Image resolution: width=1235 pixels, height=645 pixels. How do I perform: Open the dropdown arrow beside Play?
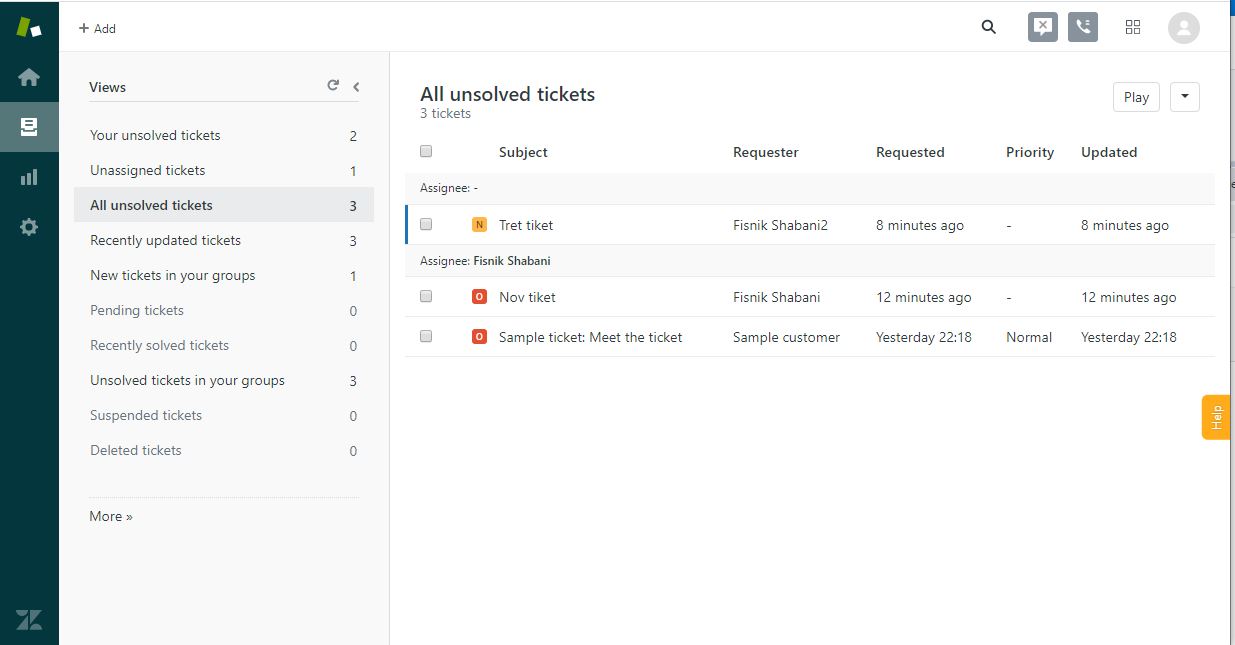click(x=1184, y=97)
